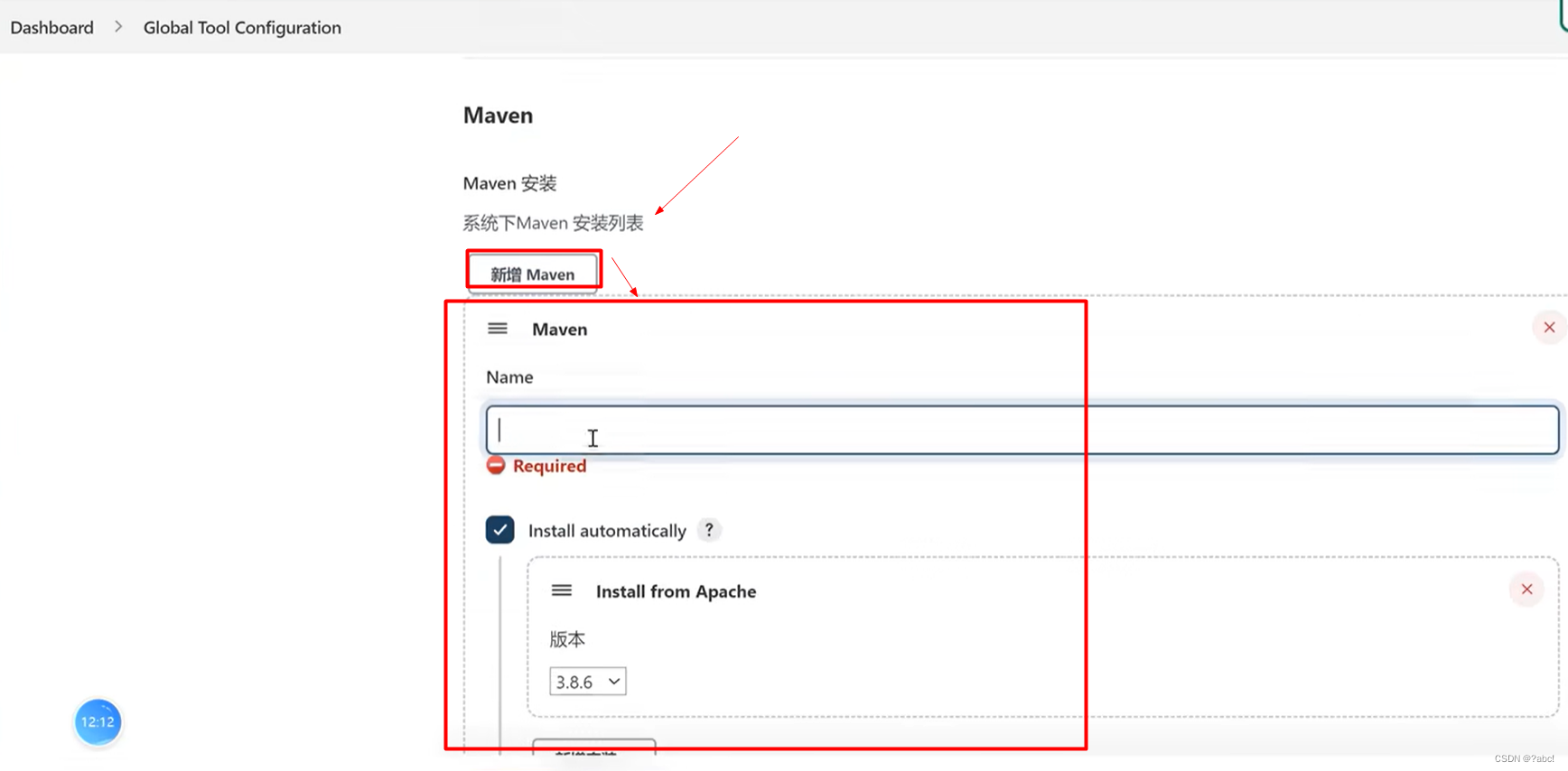Click the breadcrumb chevron separator after Dashboard
The width and height of the screenshot is (1568, 771).
[118, 27]
